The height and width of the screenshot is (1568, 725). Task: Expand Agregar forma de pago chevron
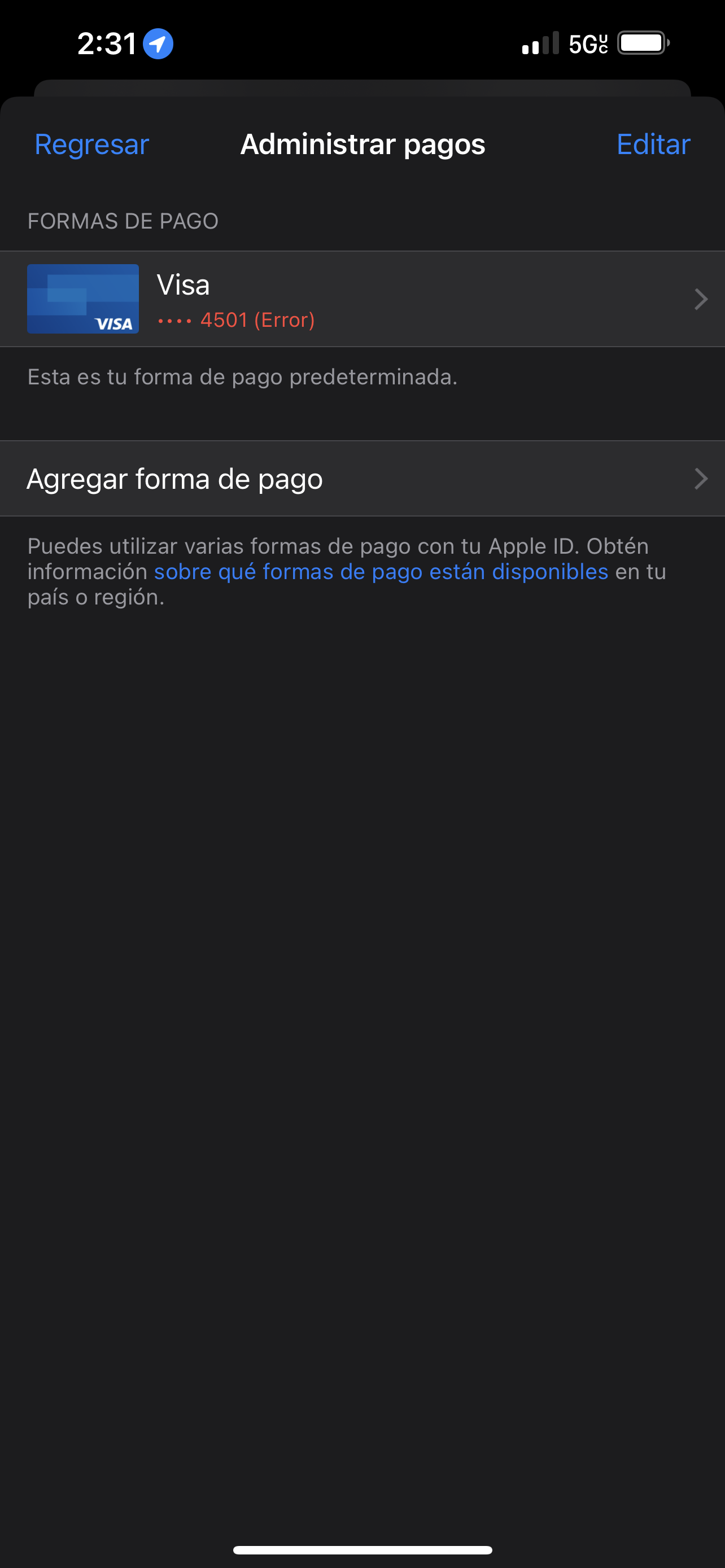(x=701, y=479)
